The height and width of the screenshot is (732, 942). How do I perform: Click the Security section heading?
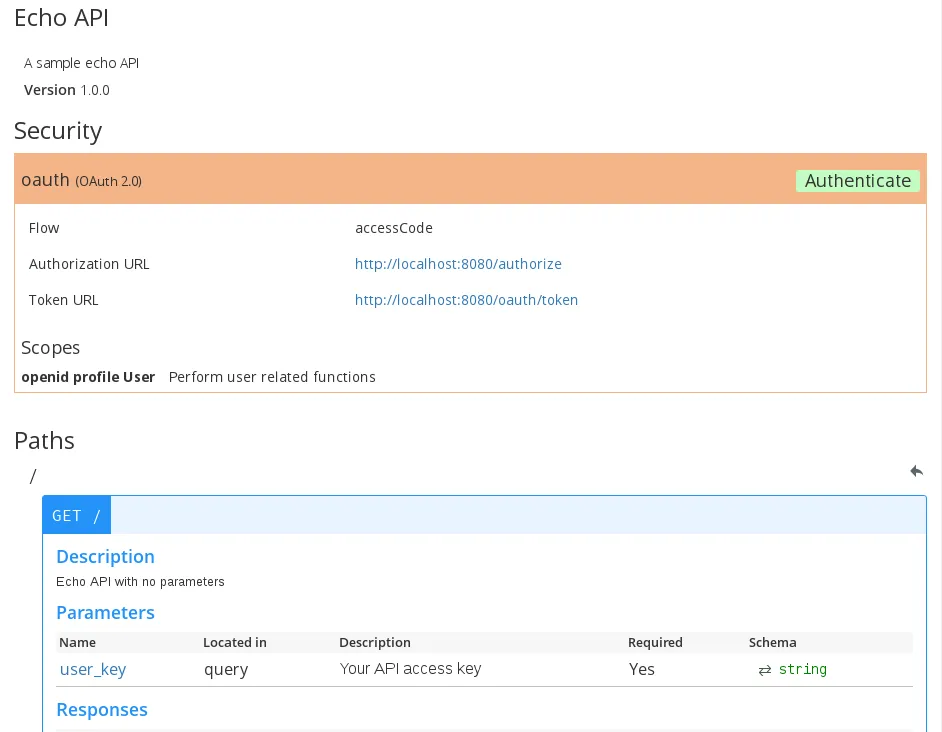pos(58,130)
